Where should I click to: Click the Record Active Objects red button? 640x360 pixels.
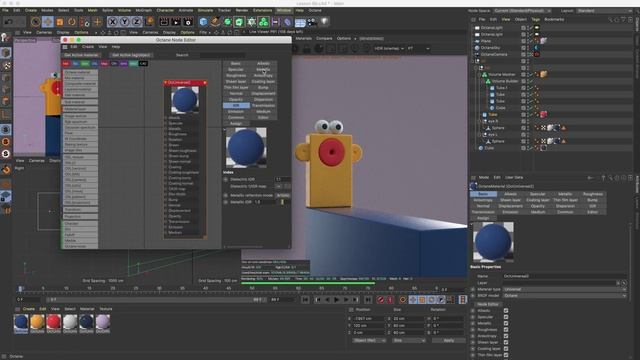[x=380, y=300]
